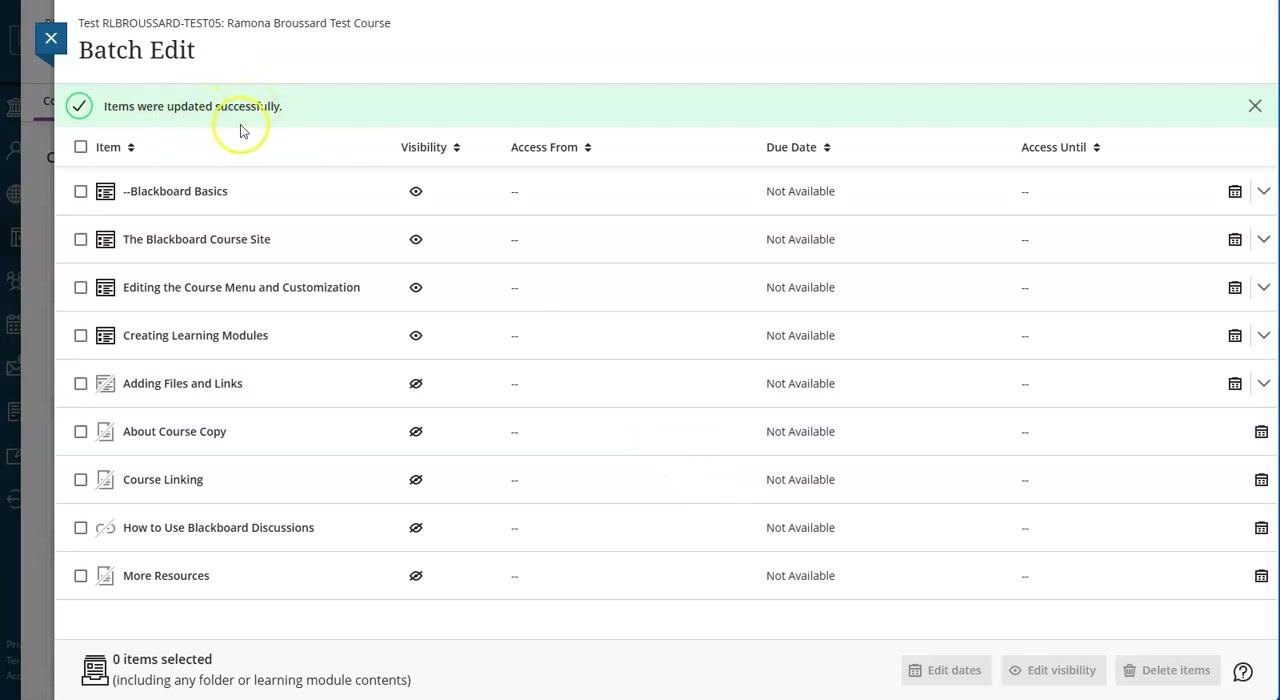Click the Delete items button
The height and width of the screenshot is (700, 1280).
click(x=1167, y=670)
